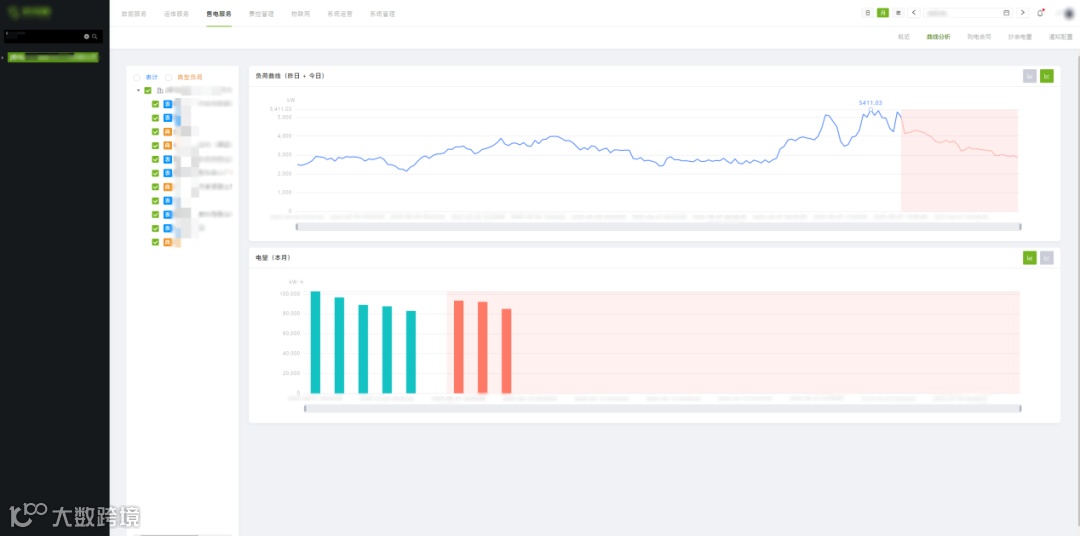Click the 5411.03 peak marker on load curve
1080x536 pixels.
pyautogui.click(x=871, y=110)
